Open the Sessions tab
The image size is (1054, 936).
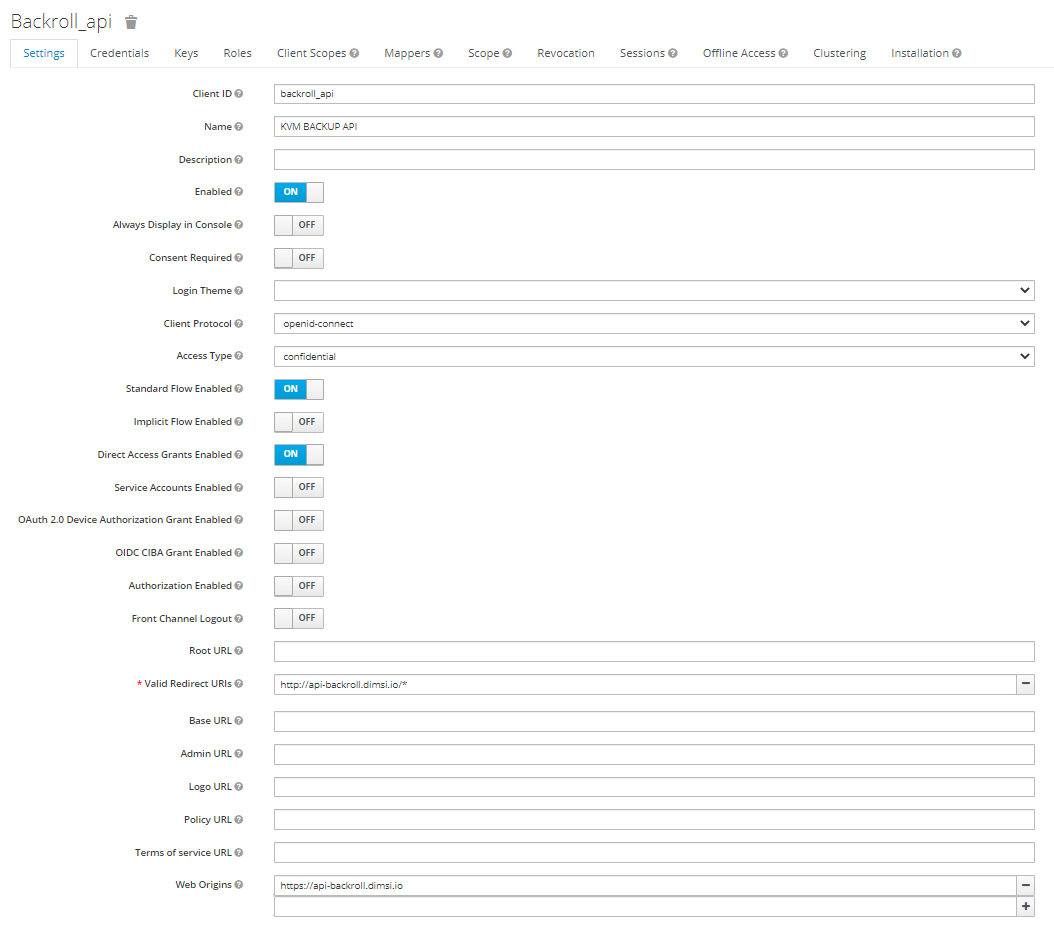[x=648, y=53]
